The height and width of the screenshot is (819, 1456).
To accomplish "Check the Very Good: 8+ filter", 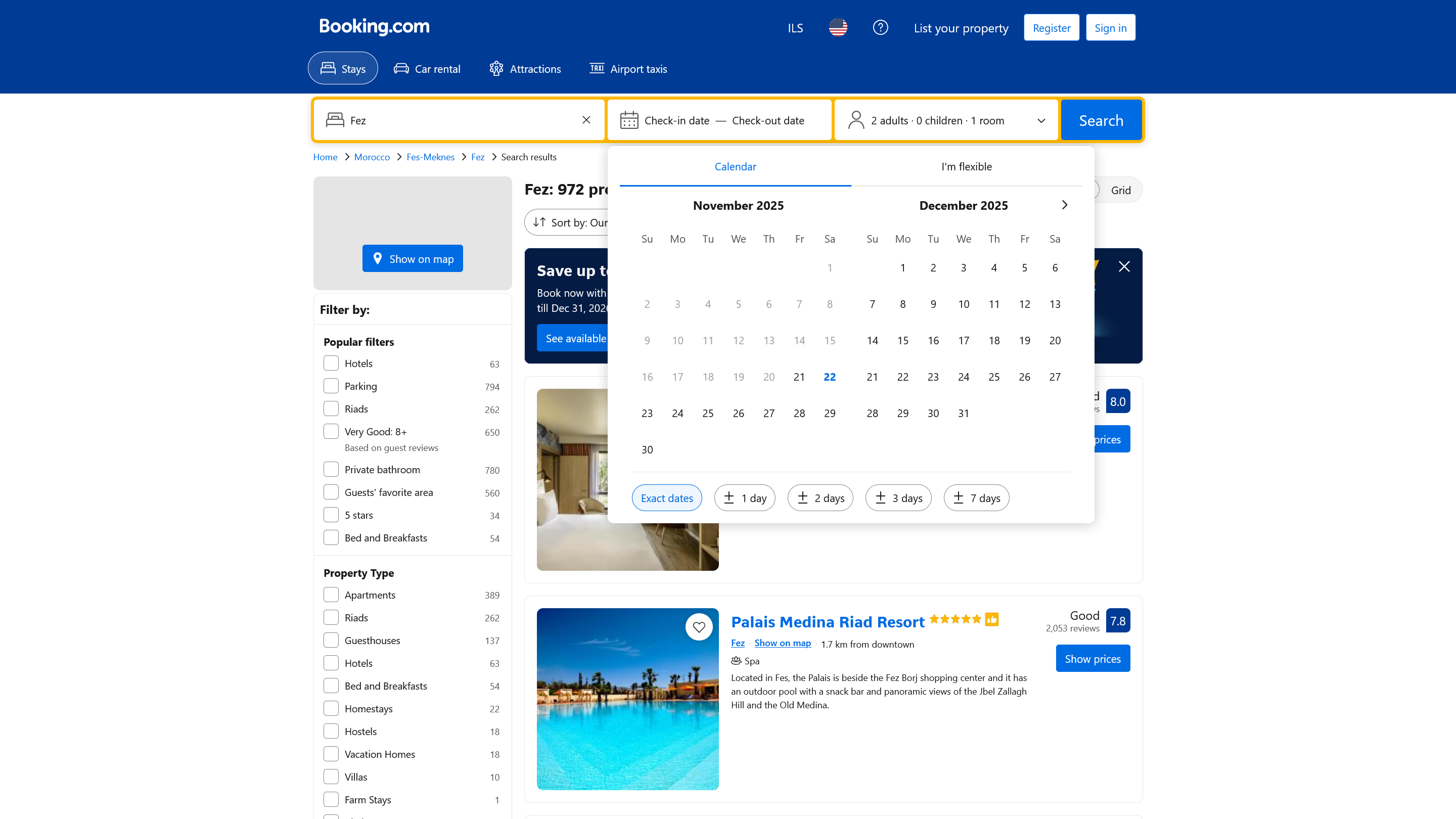I will pos(331,431).
